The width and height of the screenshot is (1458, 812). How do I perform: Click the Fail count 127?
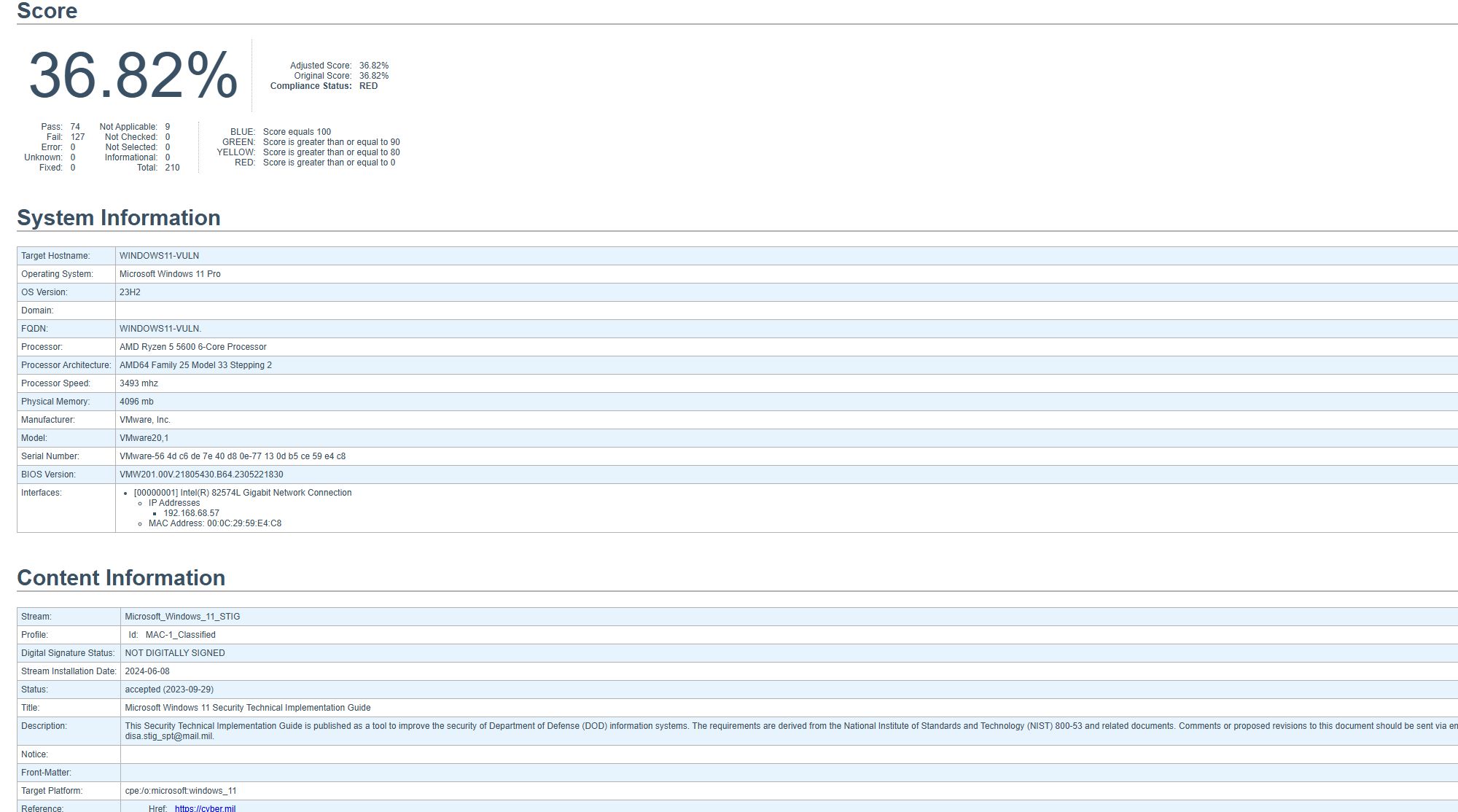[77, 137]
